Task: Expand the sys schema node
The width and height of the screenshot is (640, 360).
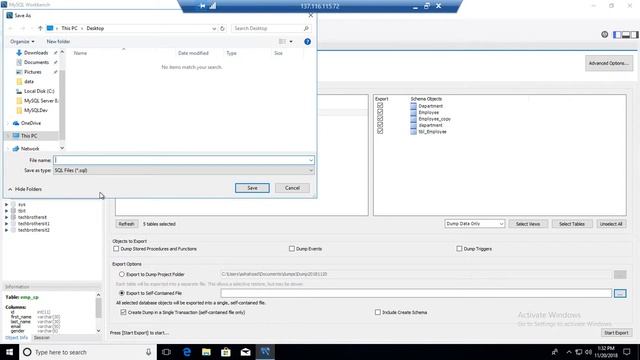Action: (7, 204)
